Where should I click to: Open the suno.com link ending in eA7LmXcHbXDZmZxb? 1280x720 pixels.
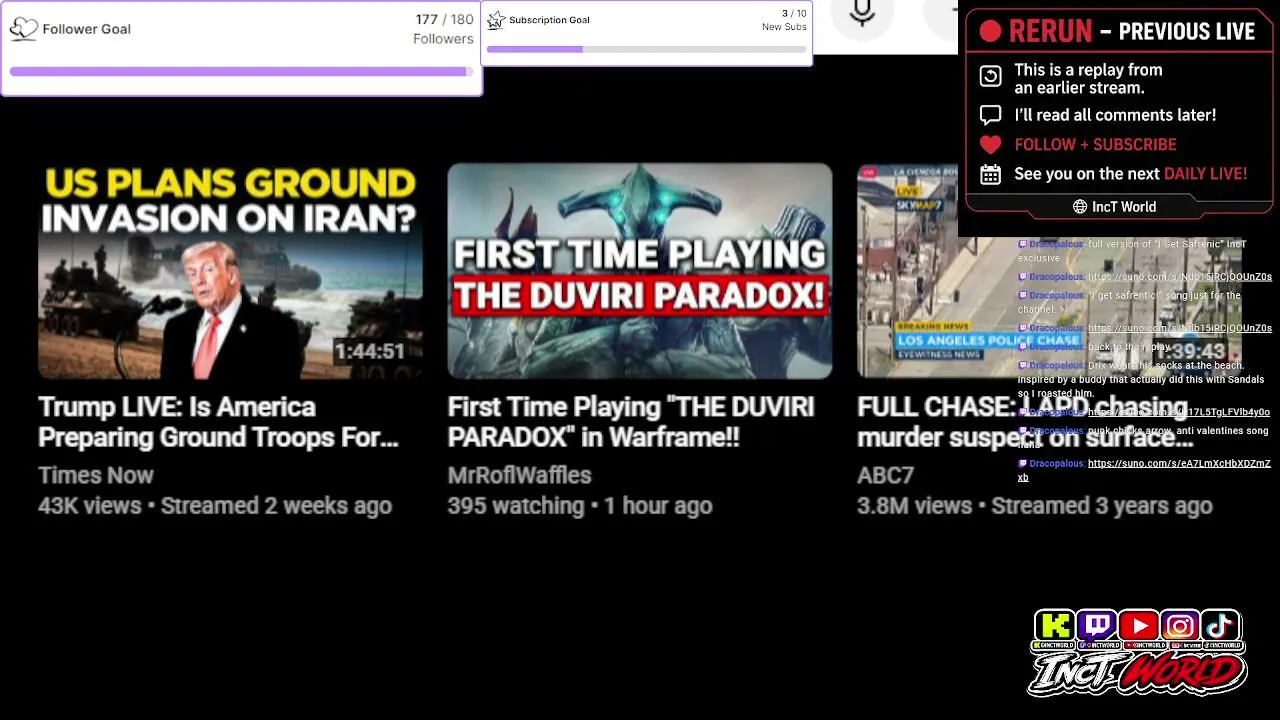(1144, 470)
